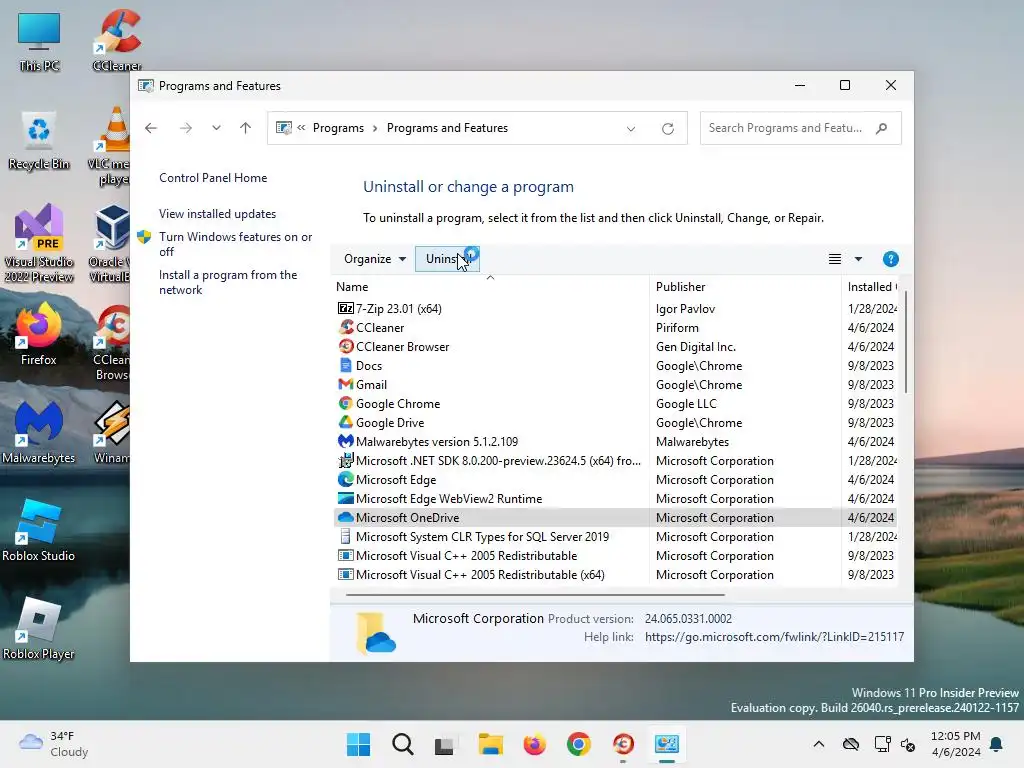This screenshot has height=768, width=1024.
Task: Select the Programs and Features breadcrumb
Action: [x=447, y=128]
